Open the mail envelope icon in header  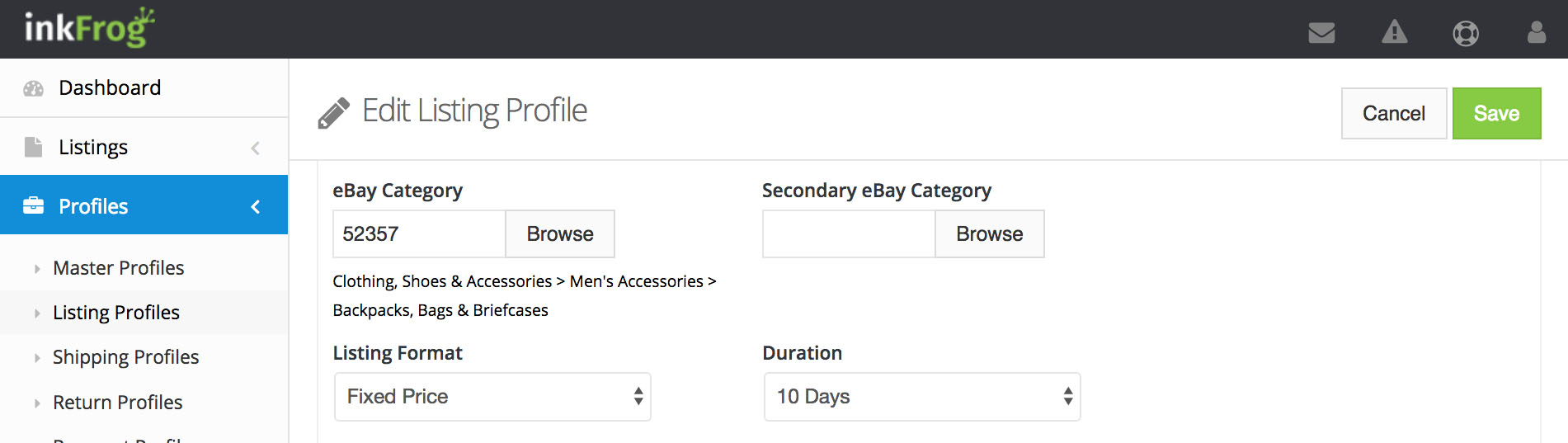coord(1321,33)
